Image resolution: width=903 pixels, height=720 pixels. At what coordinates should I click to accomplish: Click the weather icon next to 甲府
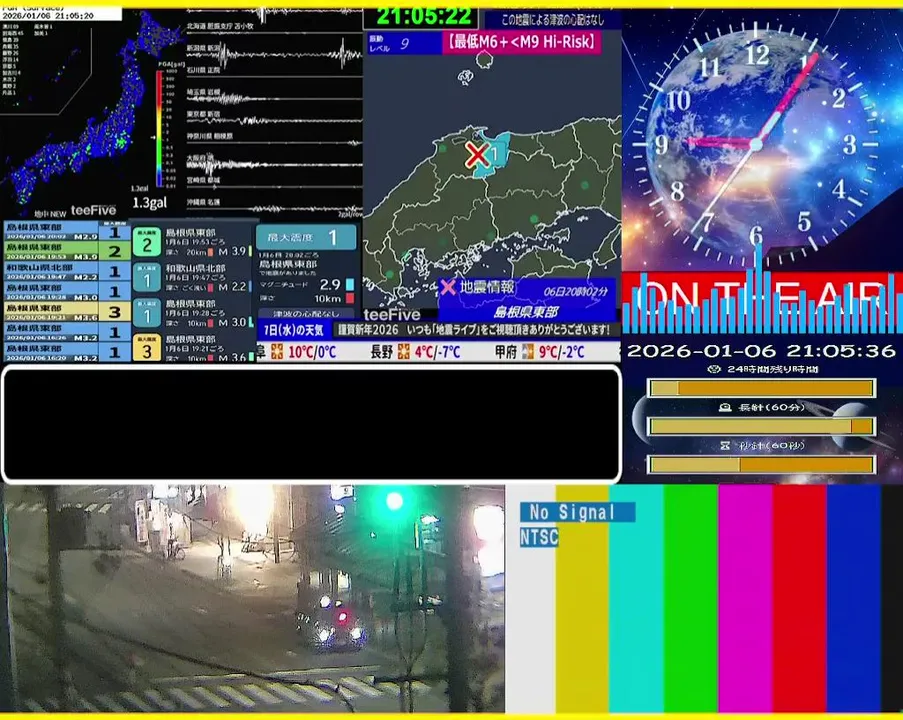coord(528,351)
